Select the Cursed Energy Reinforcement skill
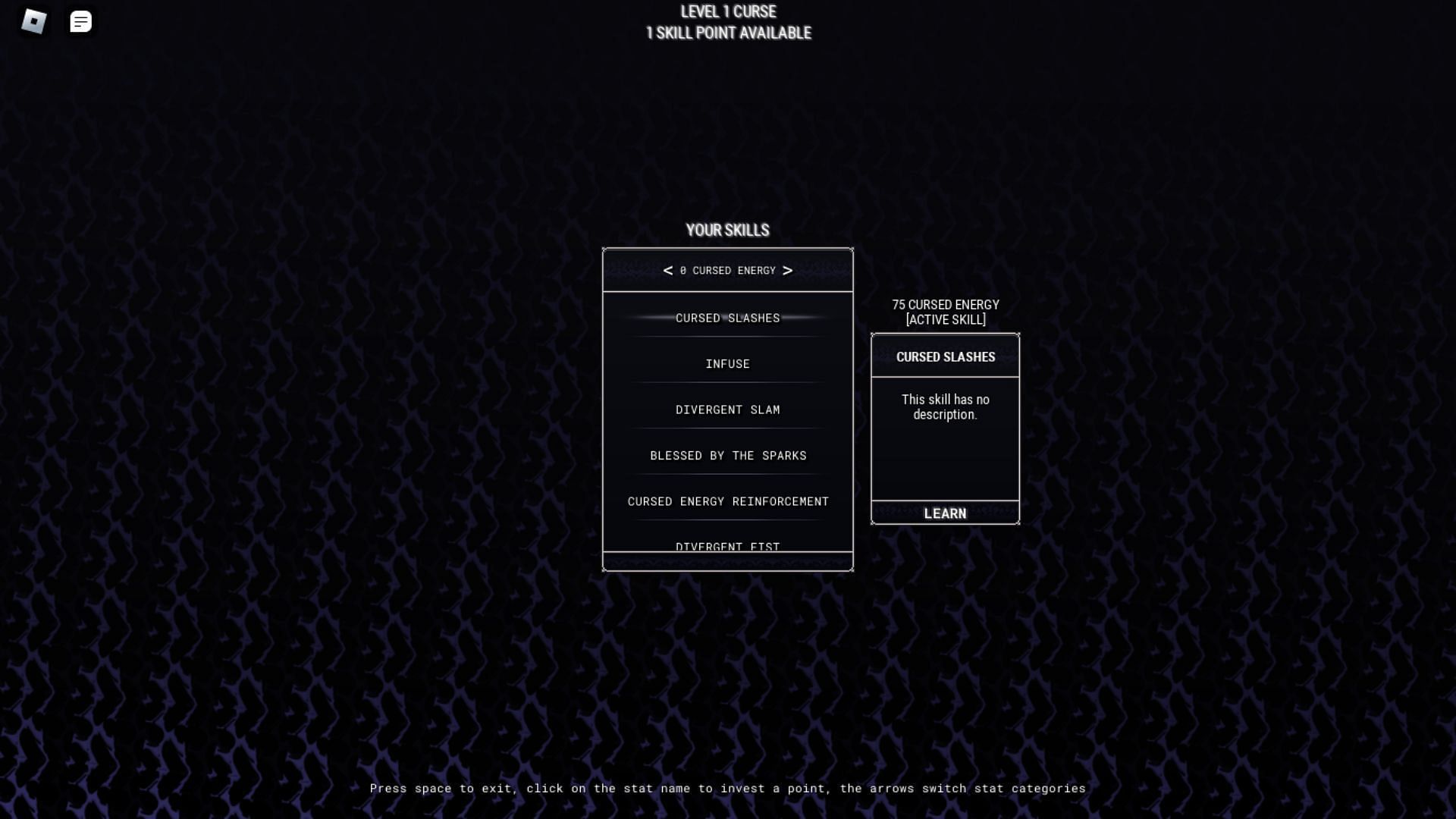1456x819 pixels. 727,501
